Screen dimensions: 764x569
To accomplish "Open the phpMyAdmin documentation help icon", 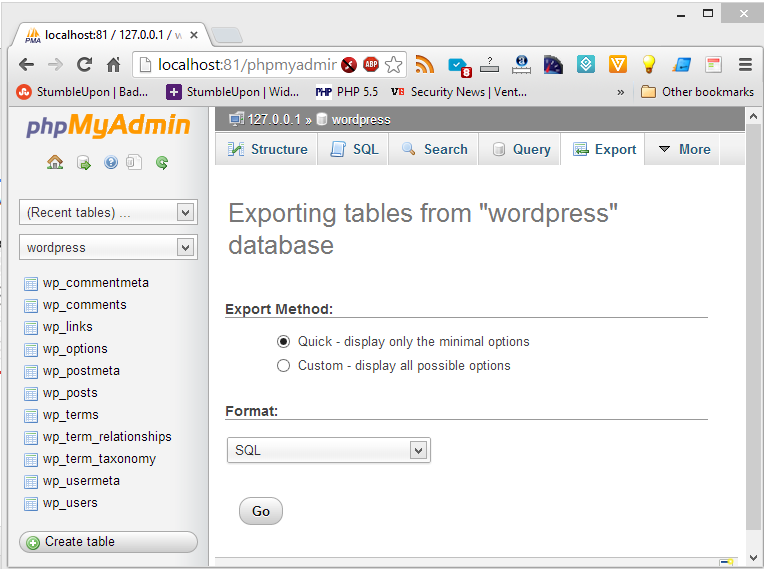I will 111,162.
